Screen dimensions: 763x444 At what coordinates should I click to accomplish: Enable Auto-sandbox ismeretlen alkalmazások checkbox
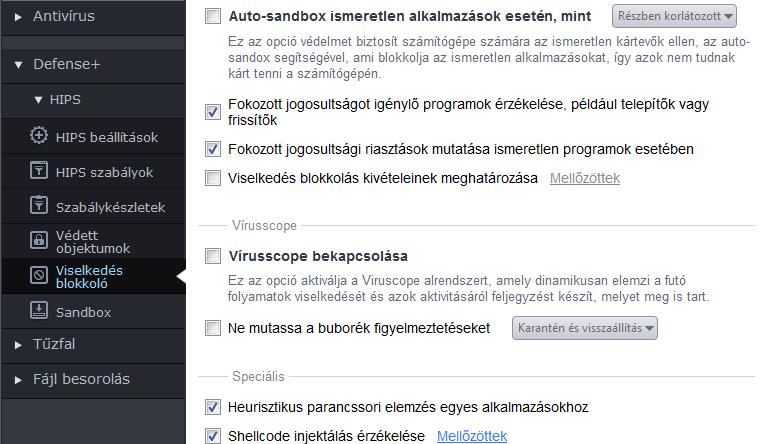click(213, 16)
